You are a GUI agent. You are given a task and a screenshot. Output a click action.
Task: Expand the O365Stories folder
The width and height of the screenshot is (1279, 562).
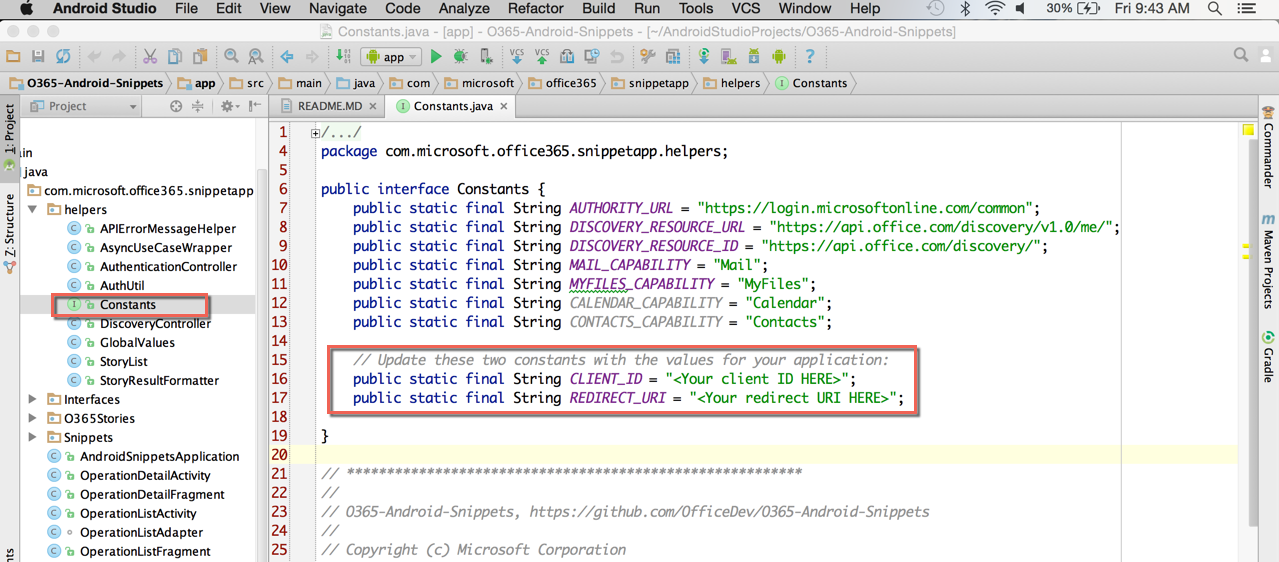coord(33,419)
